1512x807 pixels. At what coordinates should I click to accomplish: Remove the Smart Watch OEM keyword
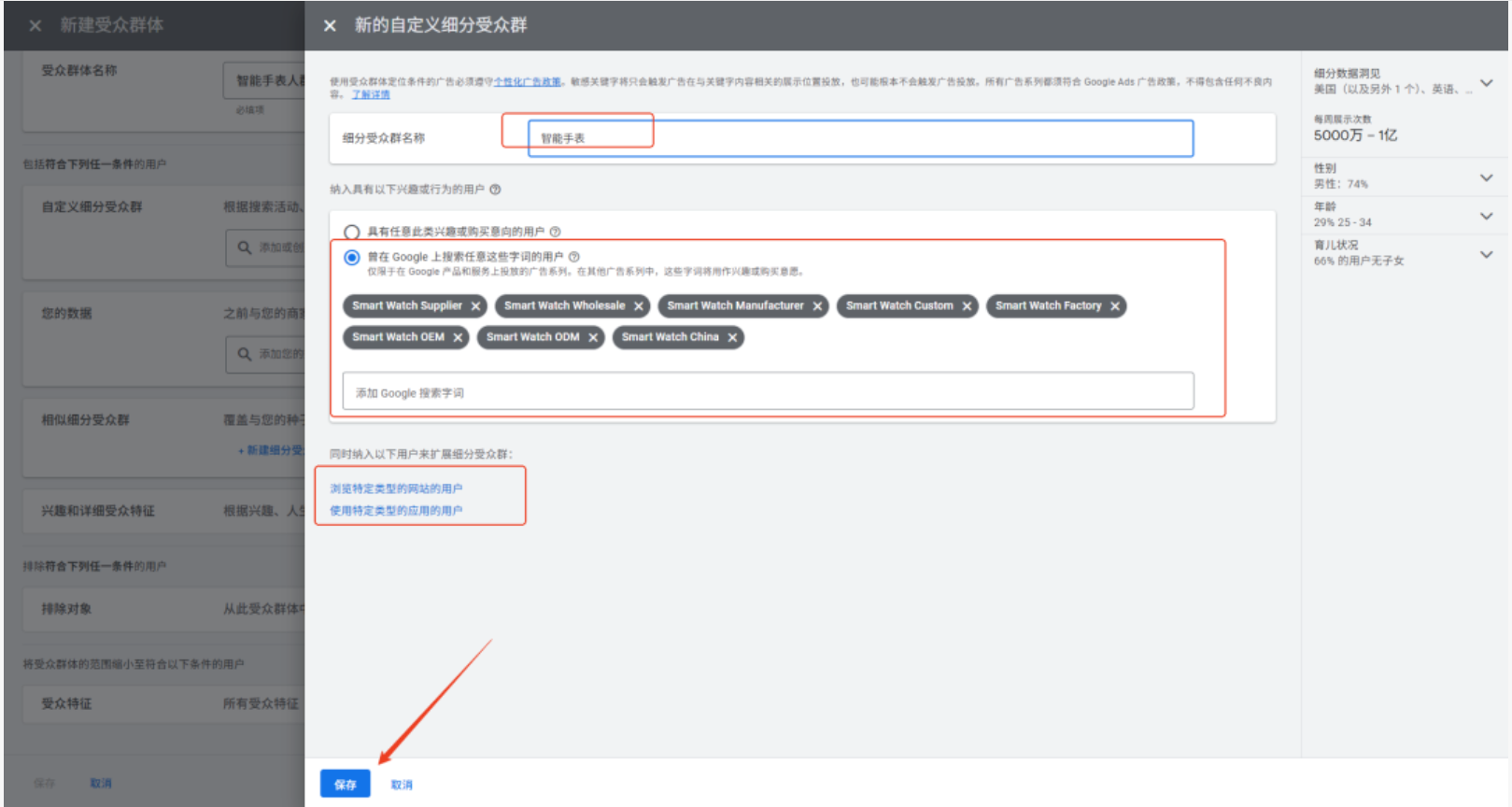click(458, 338)
